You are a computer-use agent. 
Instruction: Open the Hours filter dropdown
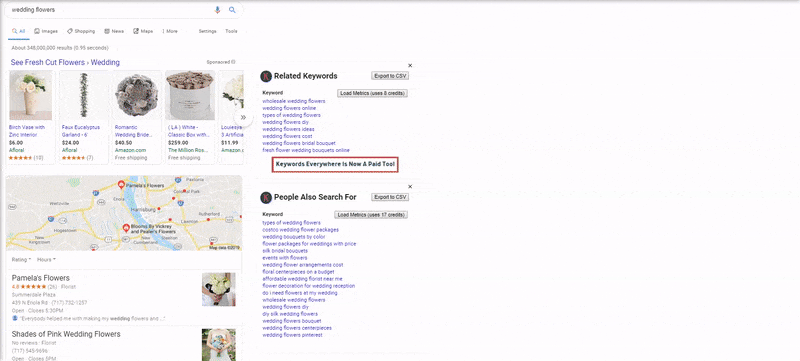point(46,260)
